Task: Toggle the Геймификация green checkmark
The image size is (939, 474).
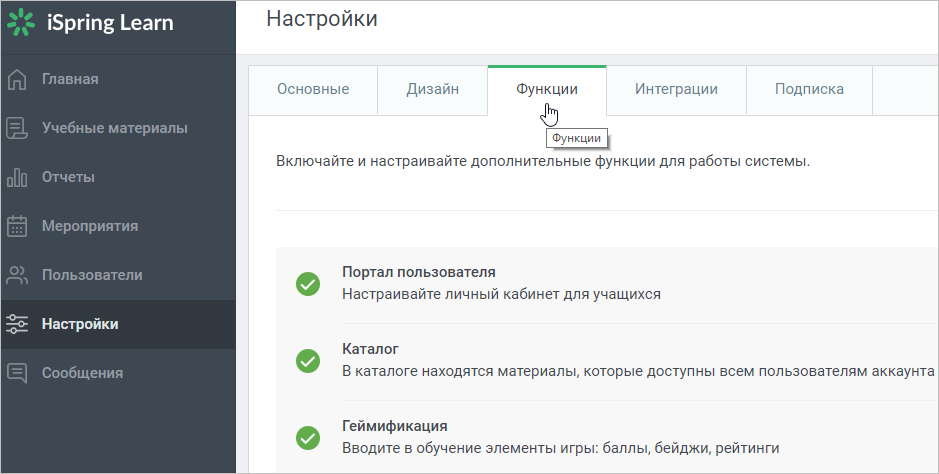Action: click(308, 437)
